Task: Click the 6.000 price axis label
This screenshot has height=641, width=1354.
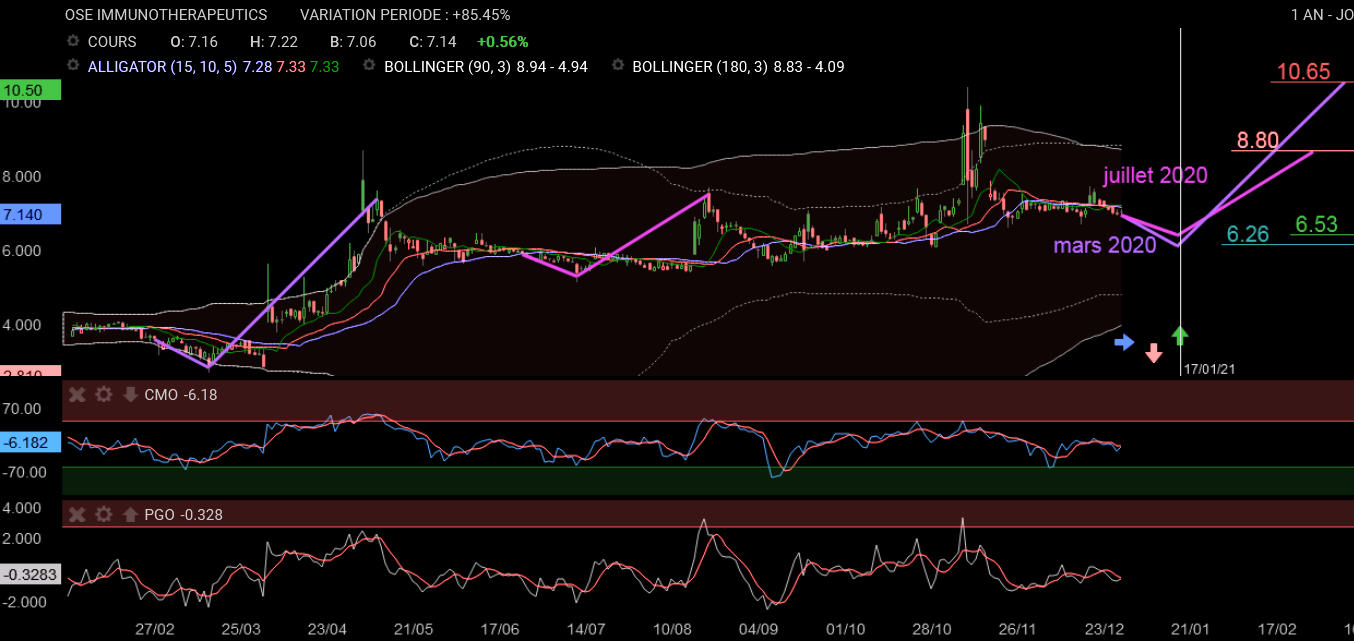Action: tap(22, 250)
